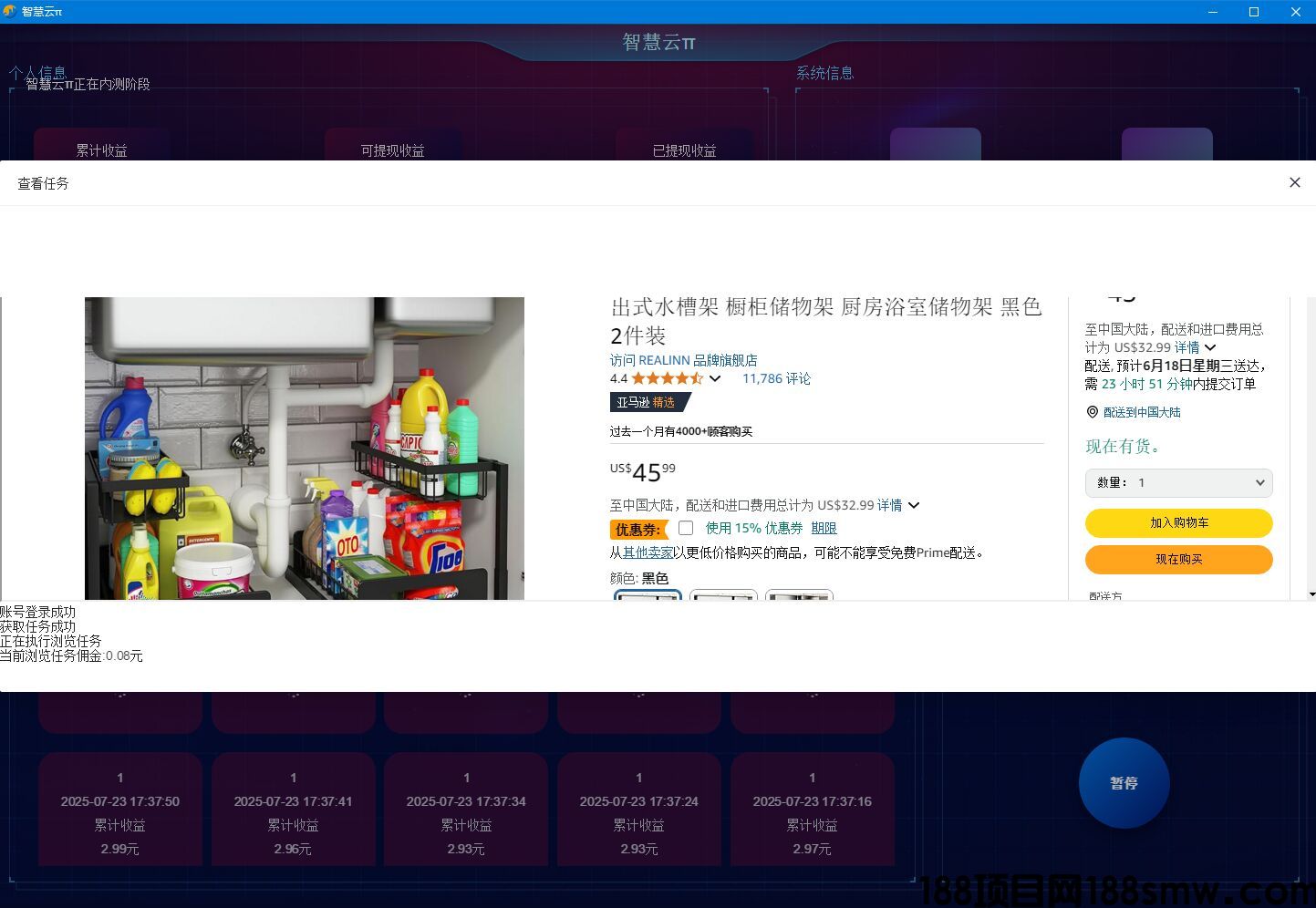The image size is (1316, 908).
Task: Click the 已提现收益 panel
Action: [684, 146]
